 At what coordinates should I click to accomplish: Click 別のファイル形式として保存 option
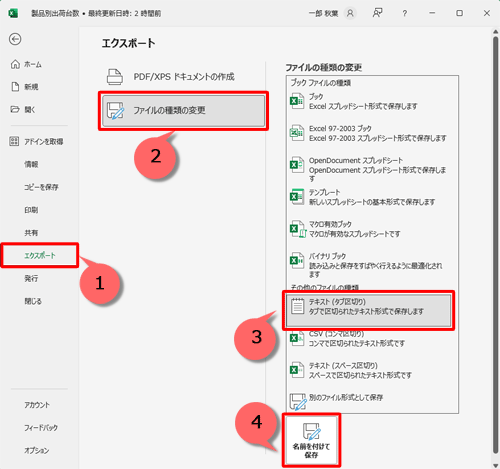click(x=368, y=401)
